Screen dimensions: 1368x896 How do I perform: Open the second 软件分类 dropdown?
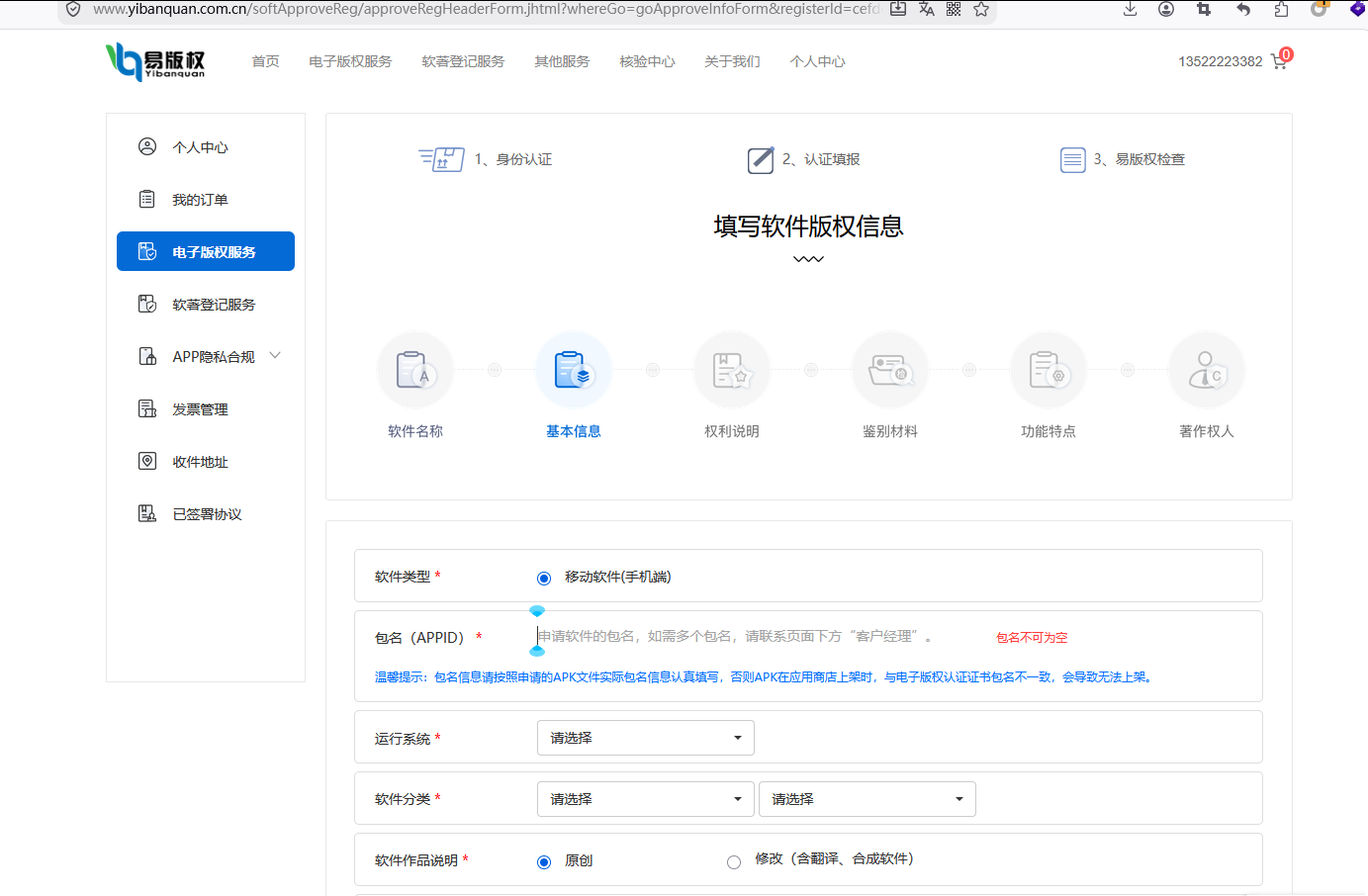point(867,799)
